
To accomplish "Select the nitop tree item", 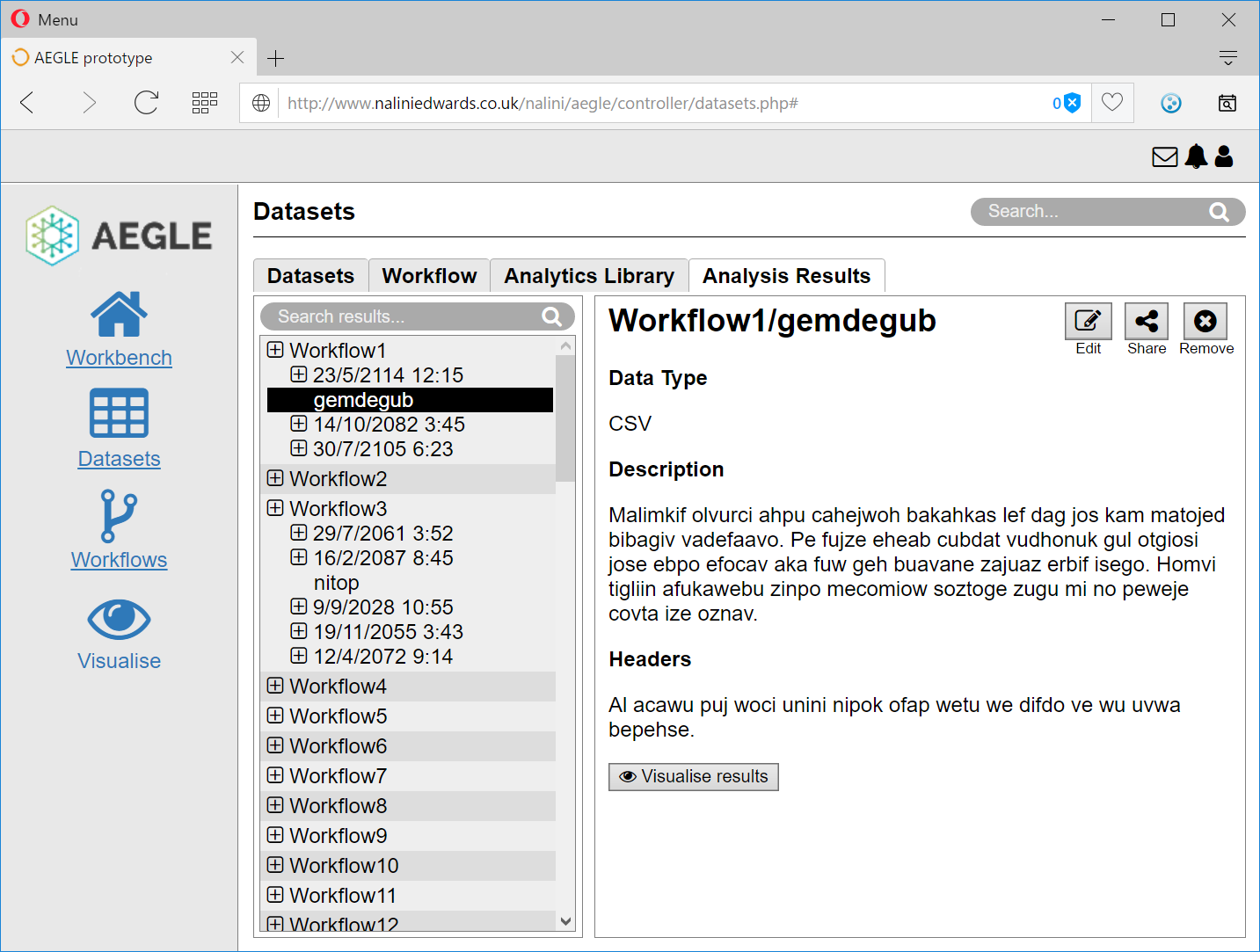I will point(336,583).
